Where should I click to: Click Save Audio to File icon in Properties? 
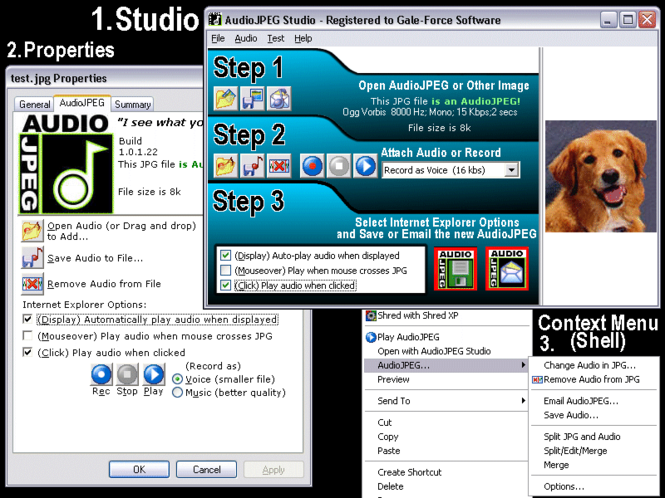pos(32,258)
